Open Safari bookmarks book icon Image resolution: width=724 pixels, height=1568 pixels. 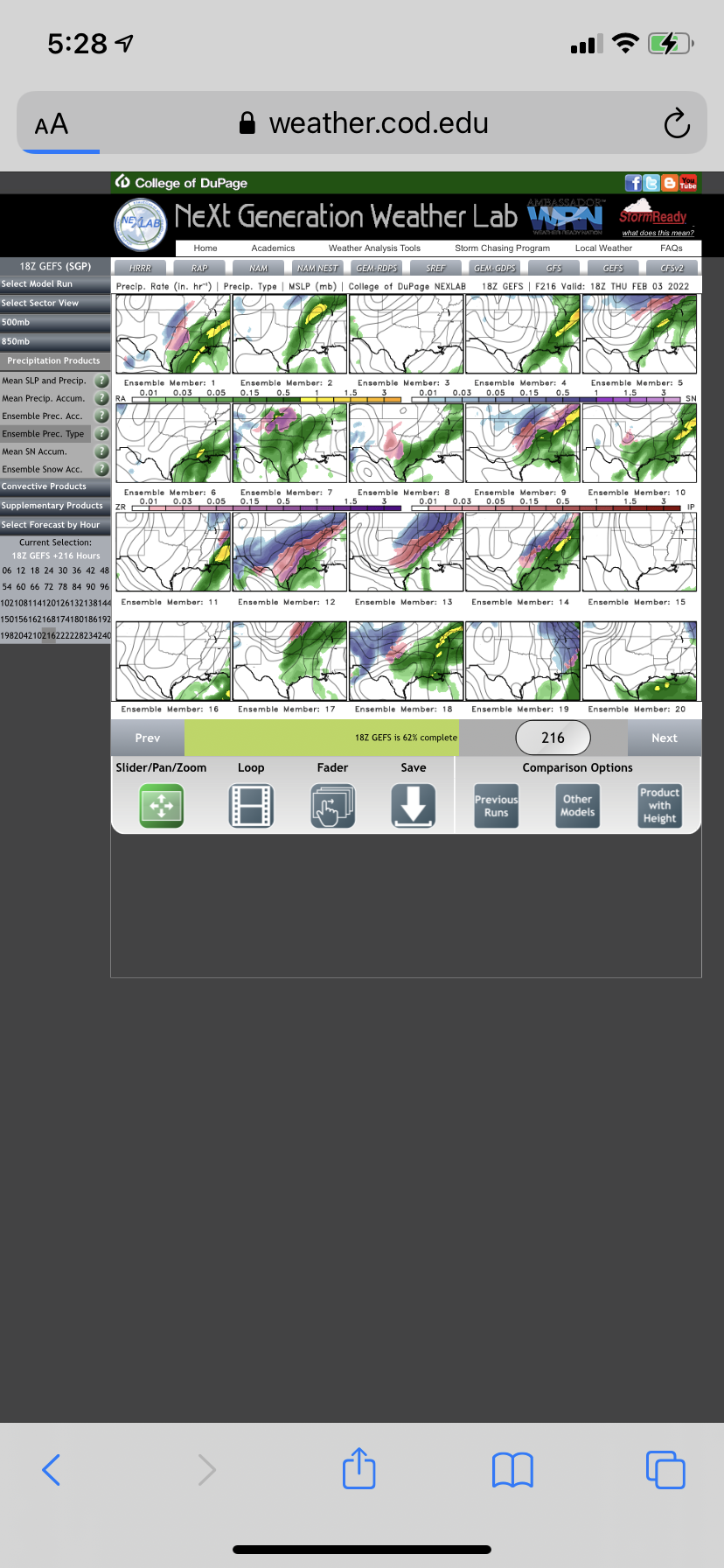(x=512, y=1469)
